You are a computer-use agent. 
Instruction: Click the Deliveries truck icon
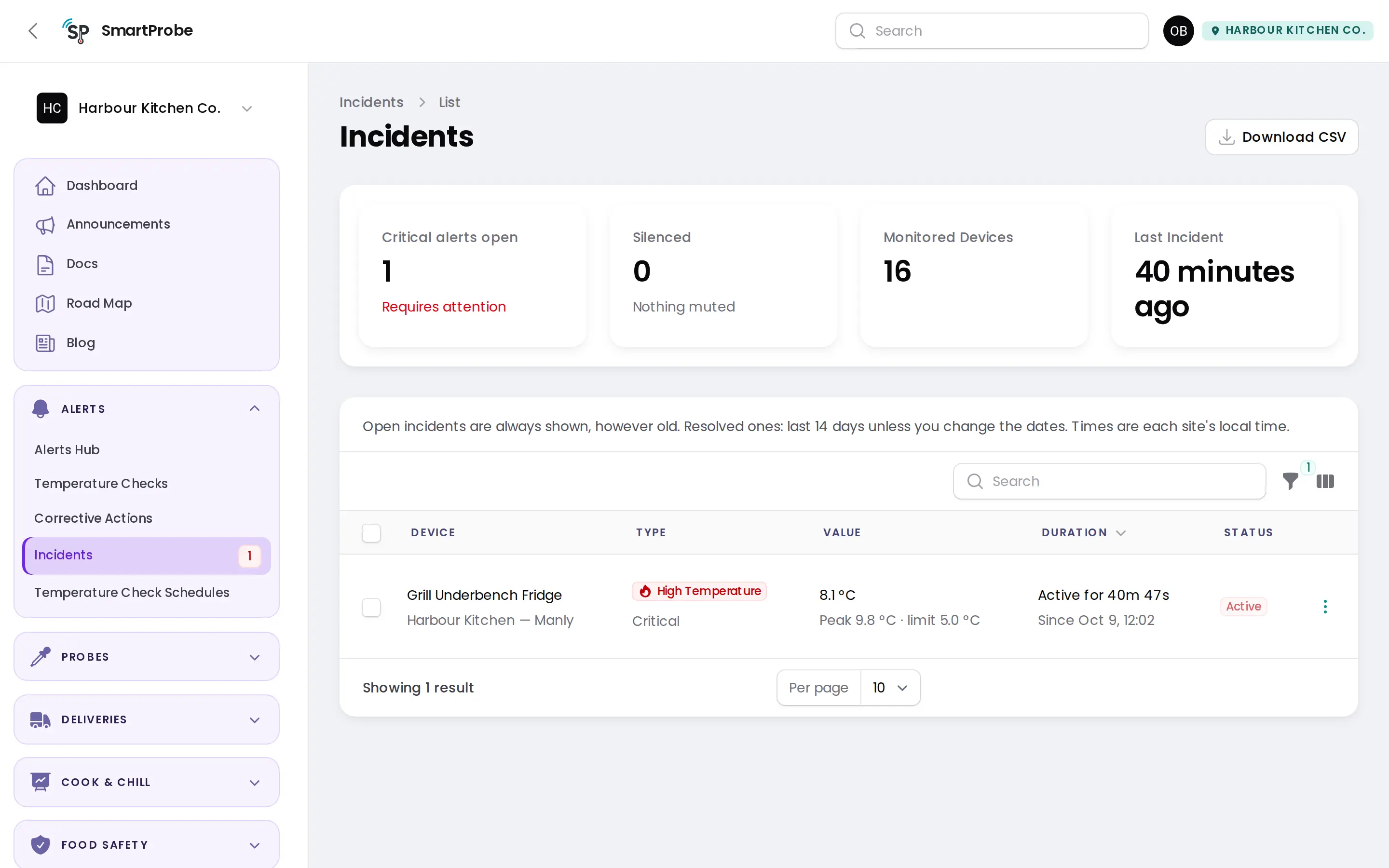pyautogui.click(x=40, y=719)
